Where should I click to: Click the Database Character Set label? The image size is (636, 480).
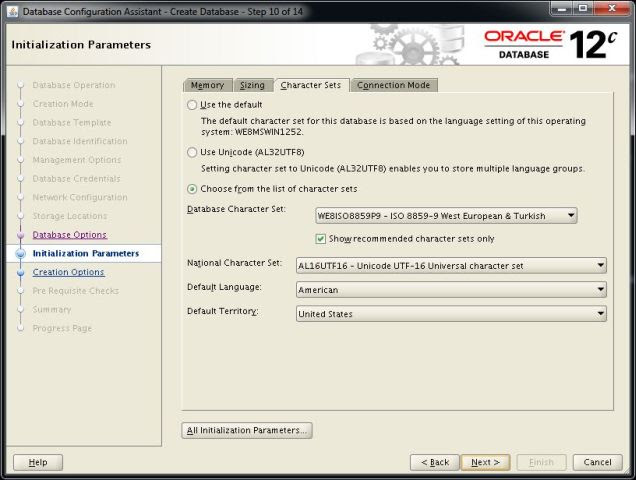tap(236, 209)
